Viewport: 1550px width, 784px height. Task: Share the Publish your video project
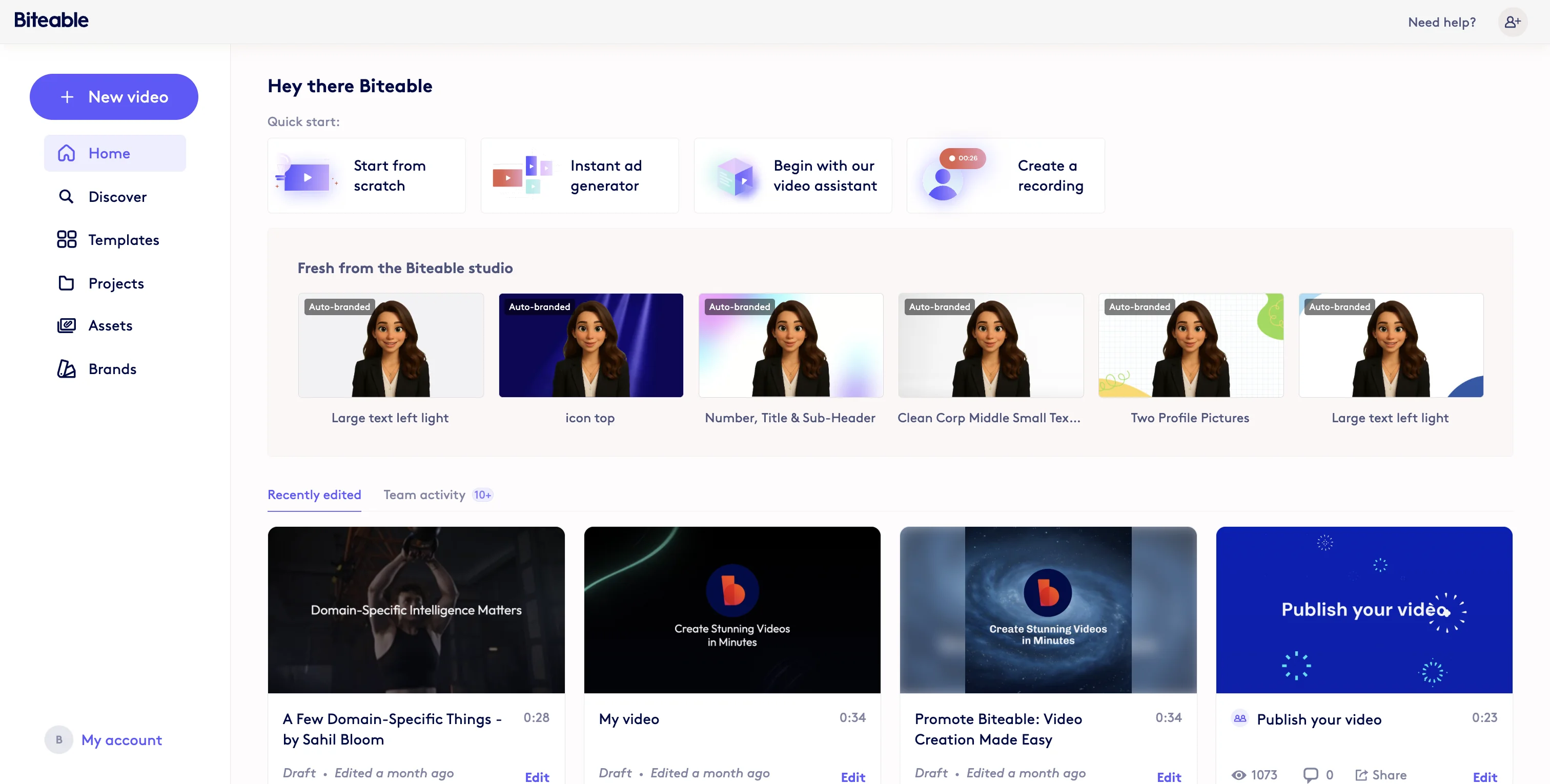(x=1381, y=774)
